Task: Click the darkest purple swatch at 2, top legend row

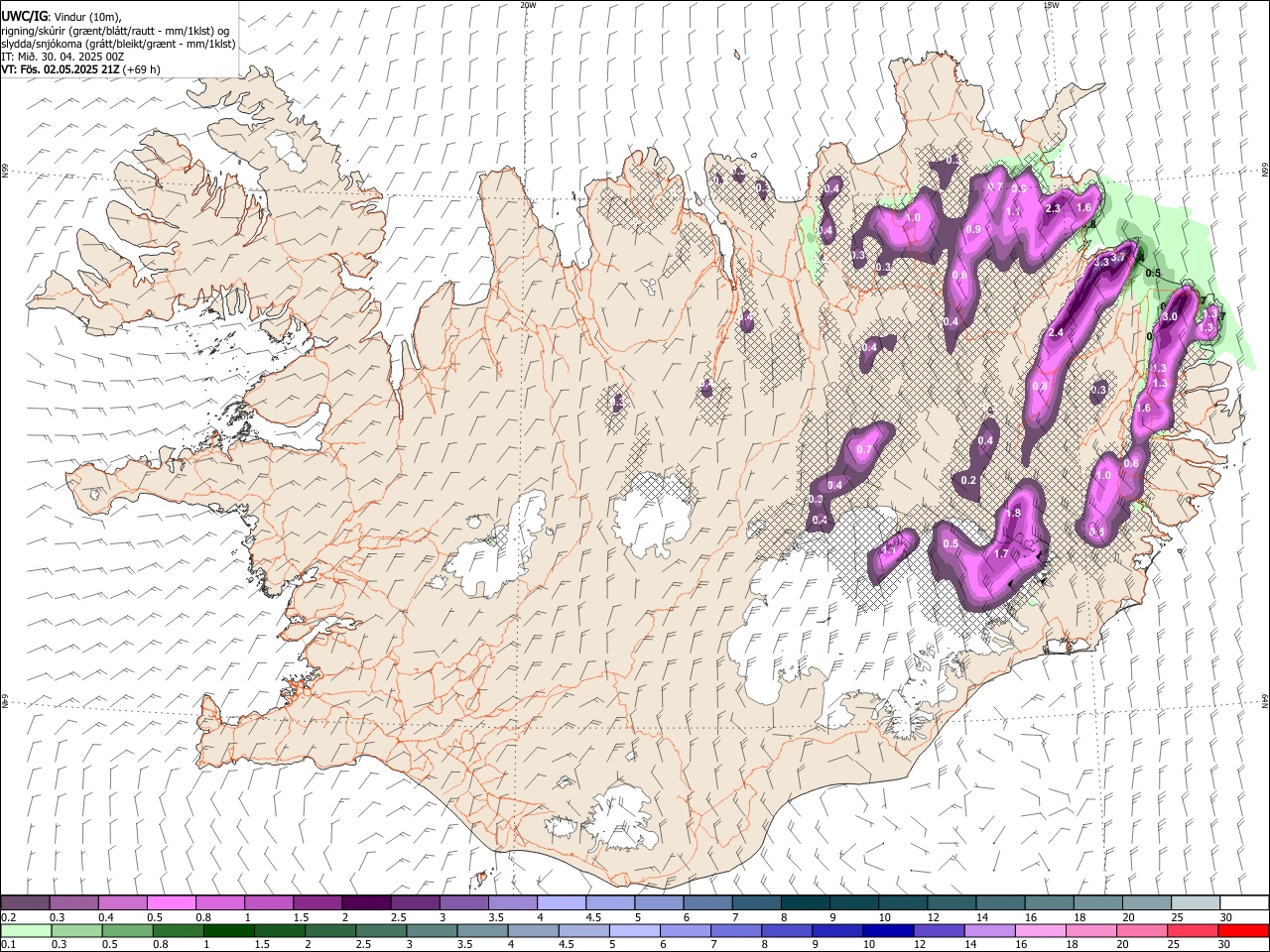Action: tap(366, 902)
